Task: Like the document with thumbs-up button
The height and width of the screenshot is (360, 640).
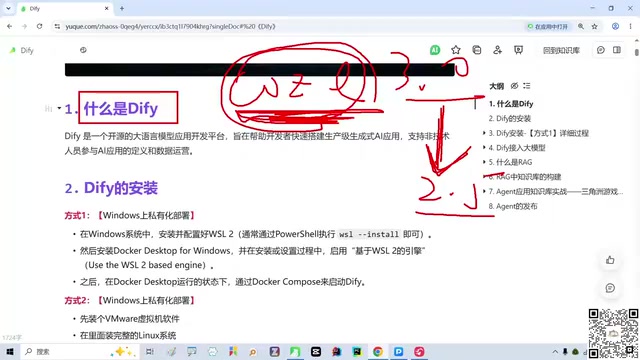Action: pyautogui.click(x=610, y=260)
